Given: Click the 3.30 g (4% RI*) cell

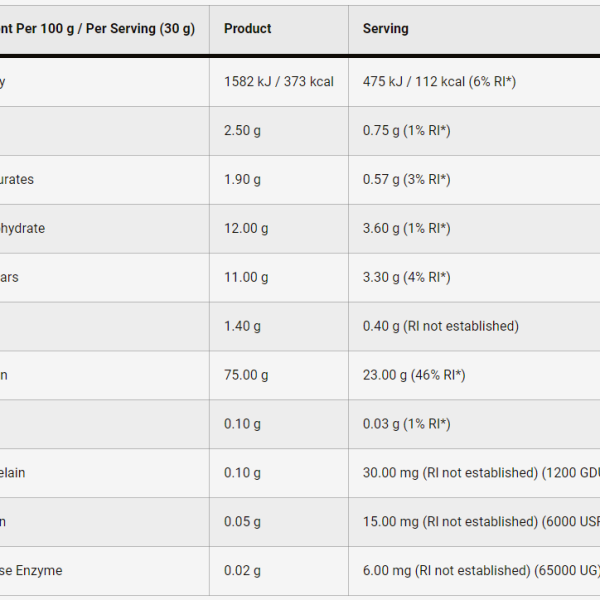Looking at the screenshot, I should (406, 278).
